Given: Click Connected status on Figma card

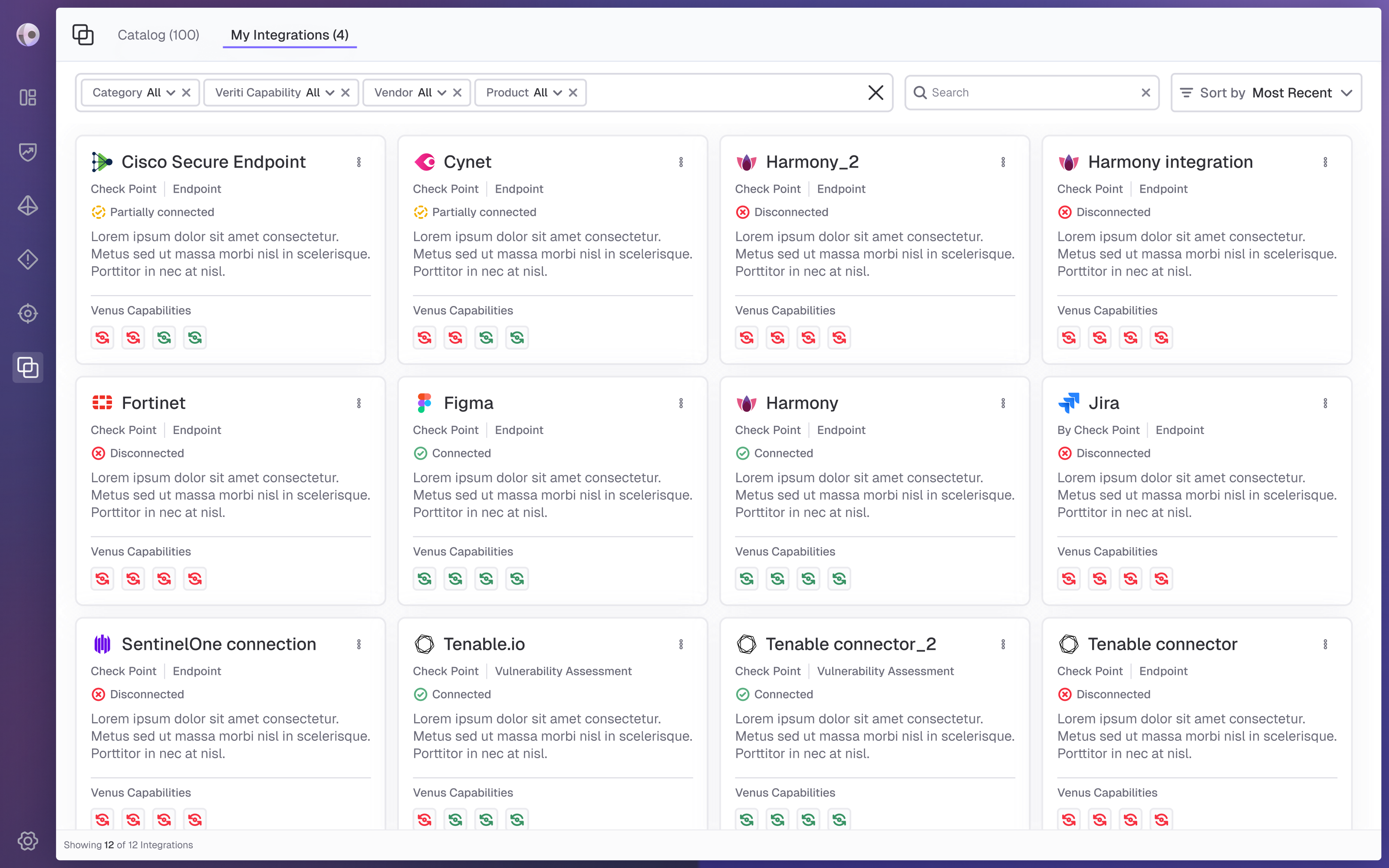Looking at the screenshot, I should coord(452,453).
